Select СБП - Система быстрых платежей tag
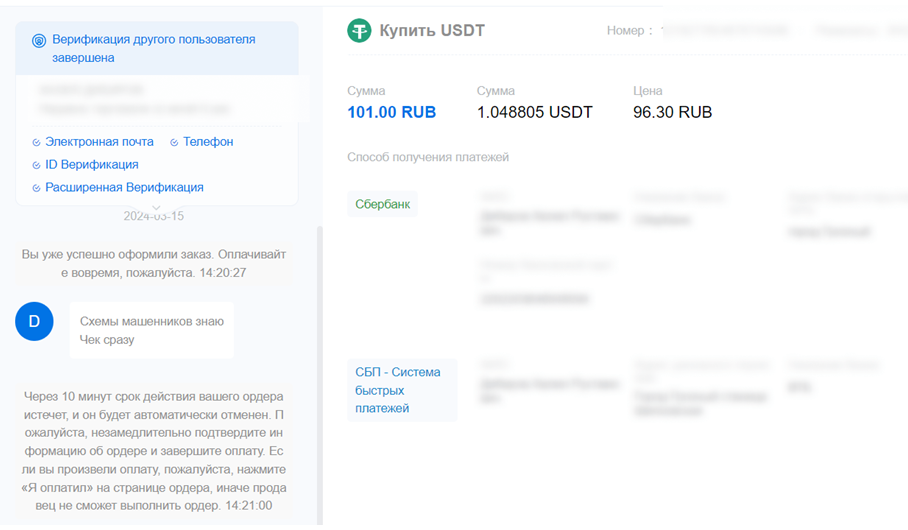This screenshot has width=908, height=530. tap(402, 390)
